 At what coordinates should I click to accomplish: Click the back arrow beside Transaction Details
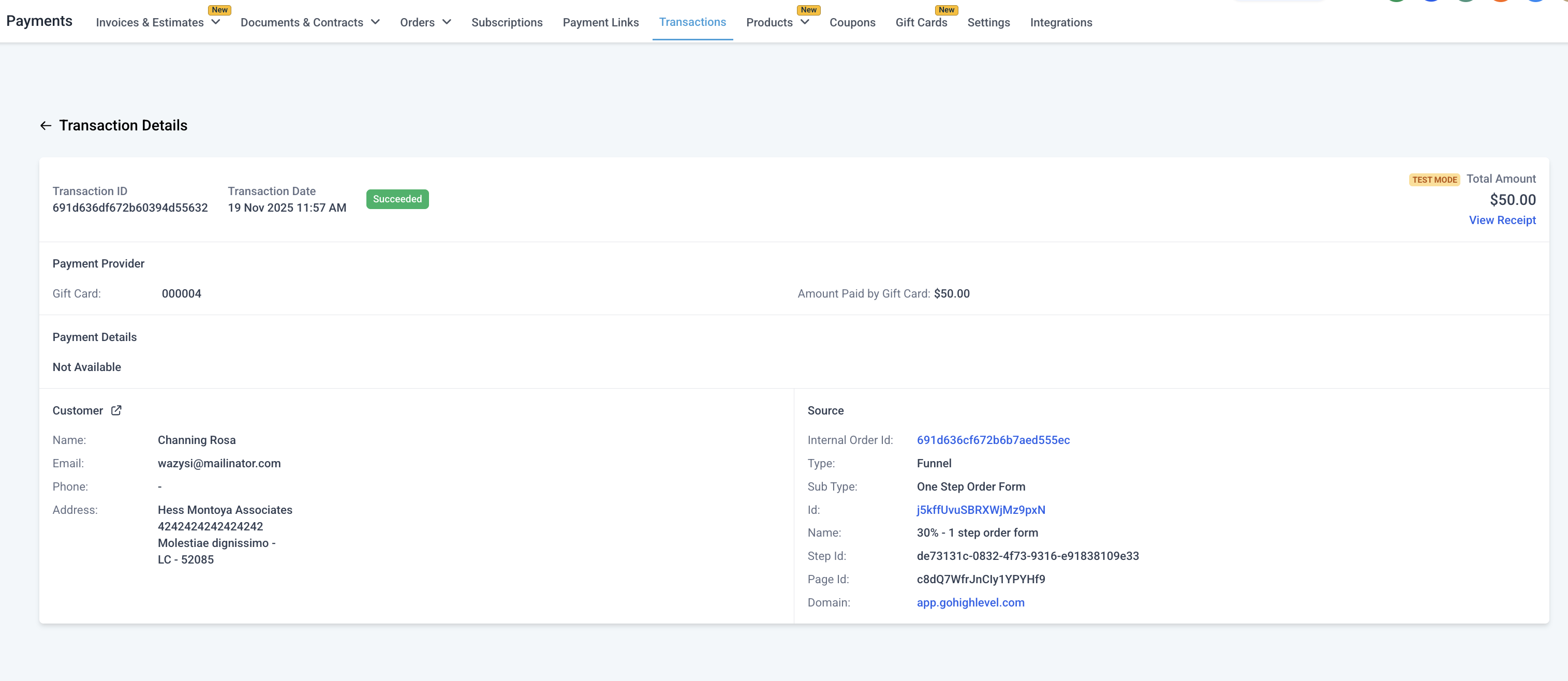(46, 125)
